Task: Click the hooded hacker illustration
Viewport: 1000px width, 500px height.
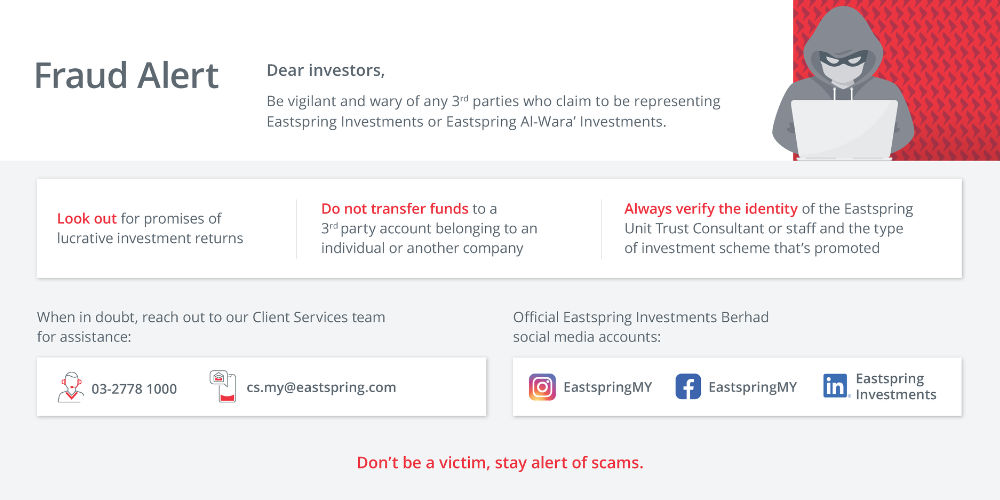Action: click(843, 82)
